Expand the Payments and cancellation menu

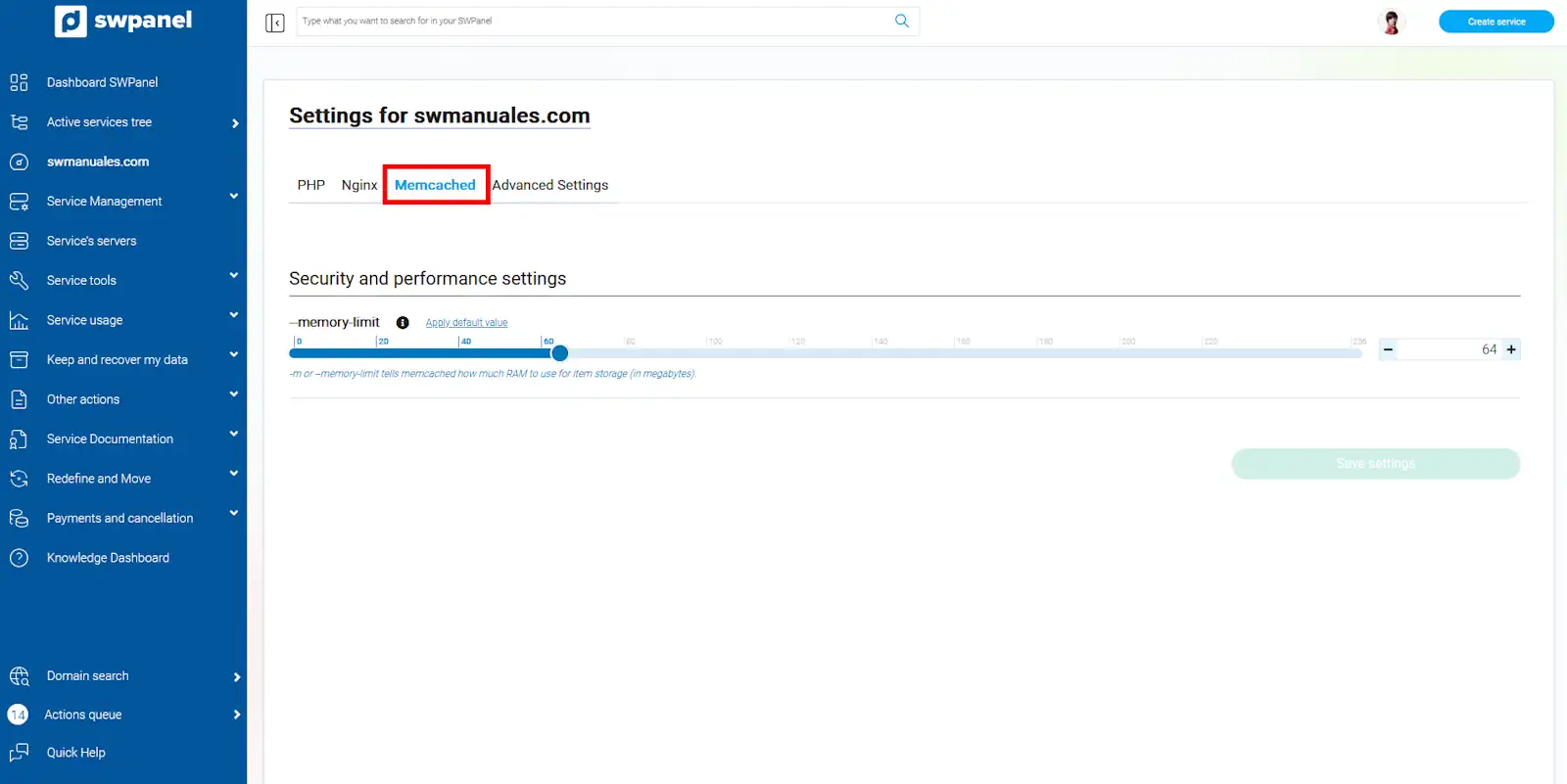pos(233,514)
